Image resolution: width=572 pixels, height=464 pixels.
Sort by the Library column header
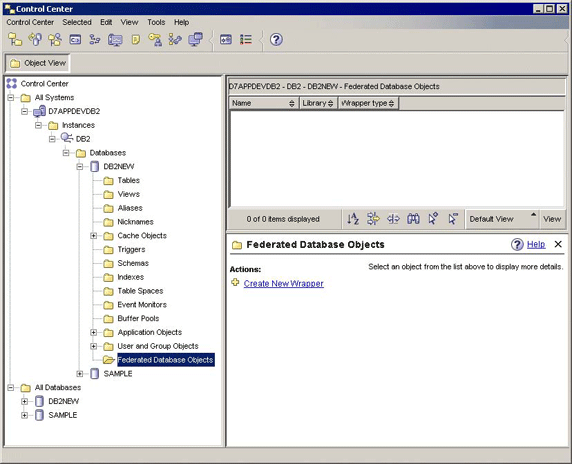tap(318, 103)
